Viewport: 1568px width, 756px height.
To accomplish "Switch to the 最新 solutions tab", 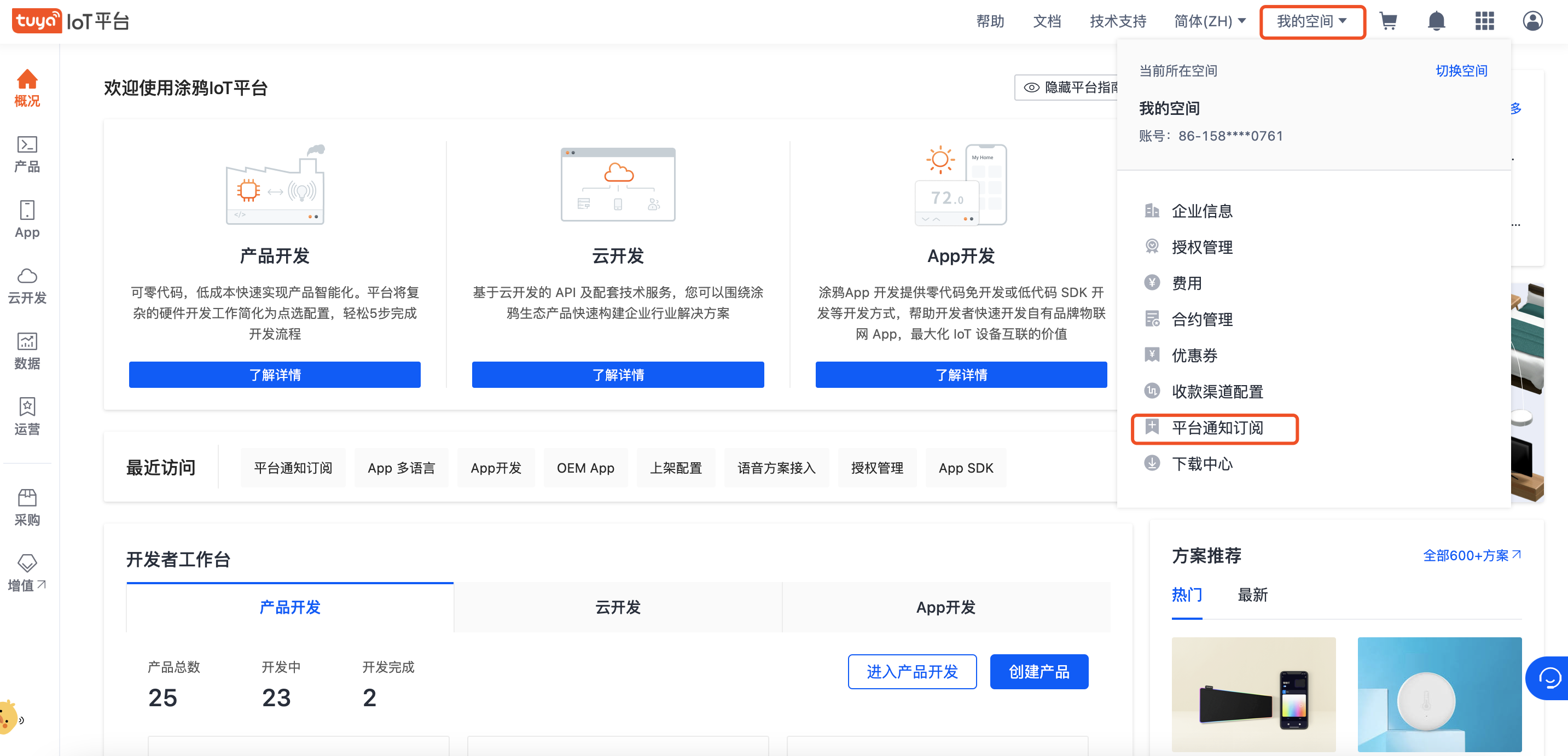I will click(1253, 595).
